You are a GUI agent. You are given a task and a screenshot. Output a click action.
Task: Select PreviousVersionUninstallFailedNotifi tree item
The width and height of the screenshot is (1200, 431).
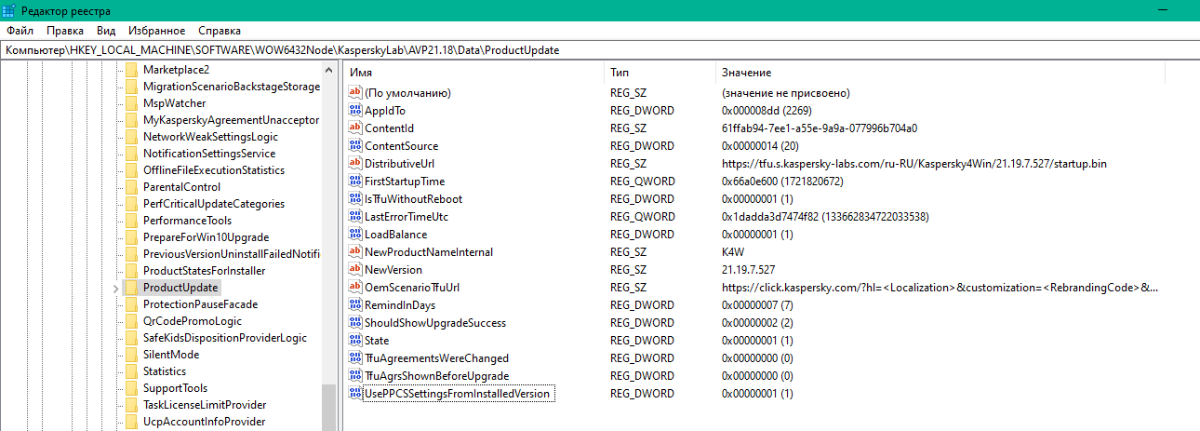(231, 254)
